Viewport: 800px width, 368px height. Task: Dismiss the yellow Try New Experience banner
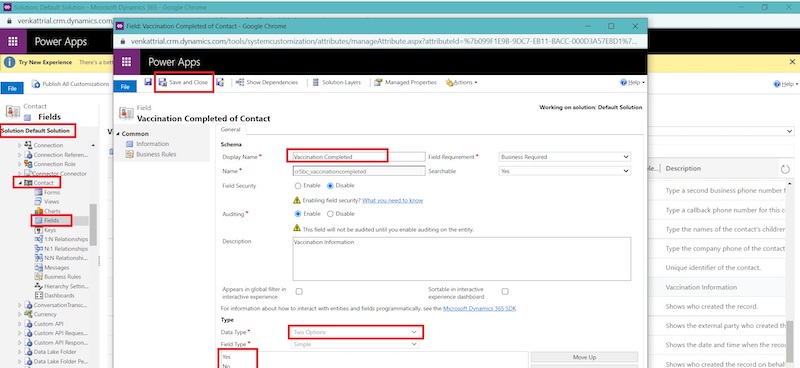pos(792,62)
